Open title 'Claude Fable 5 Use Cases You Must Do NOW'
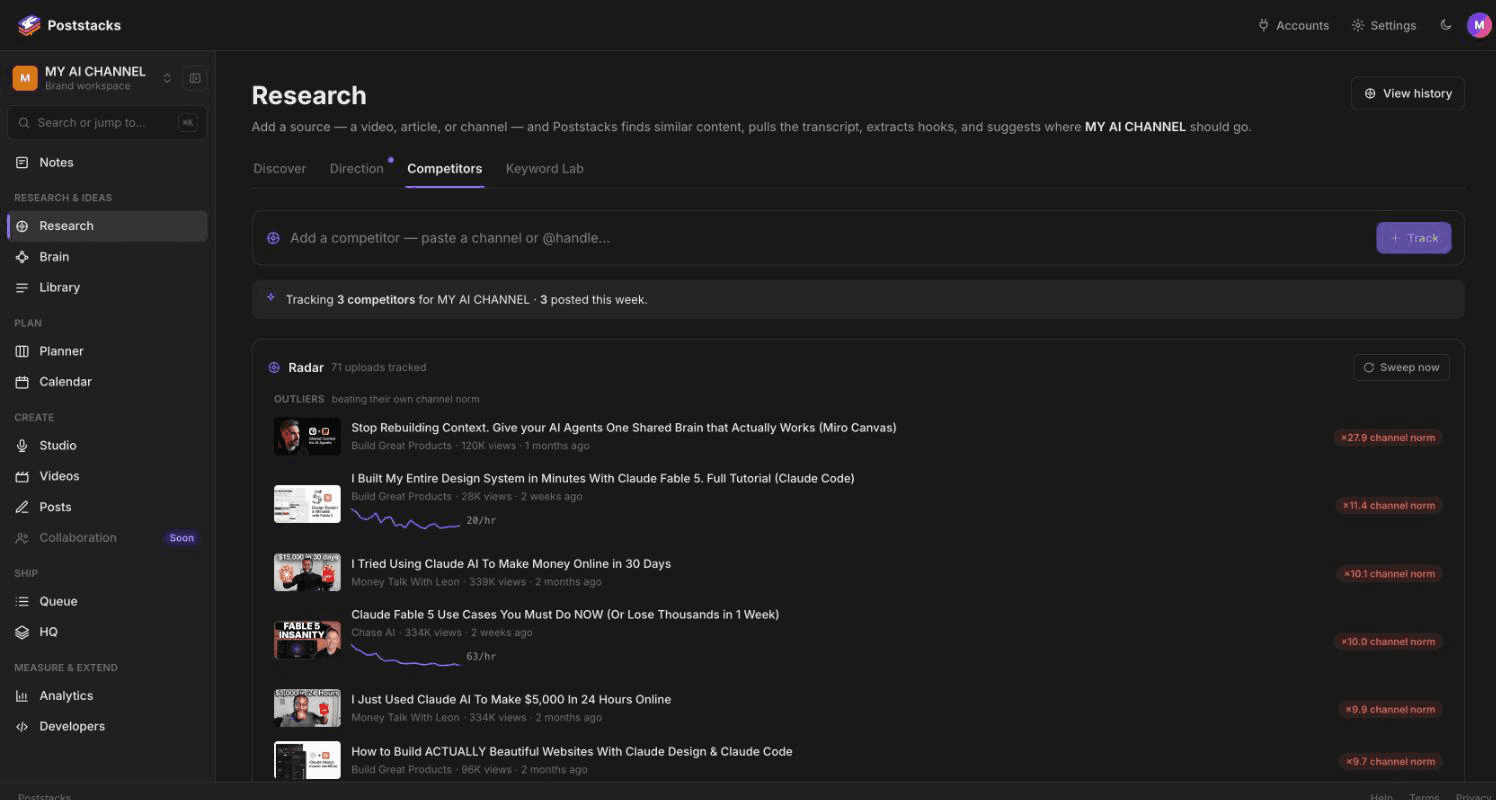 (x=565, y=615)
